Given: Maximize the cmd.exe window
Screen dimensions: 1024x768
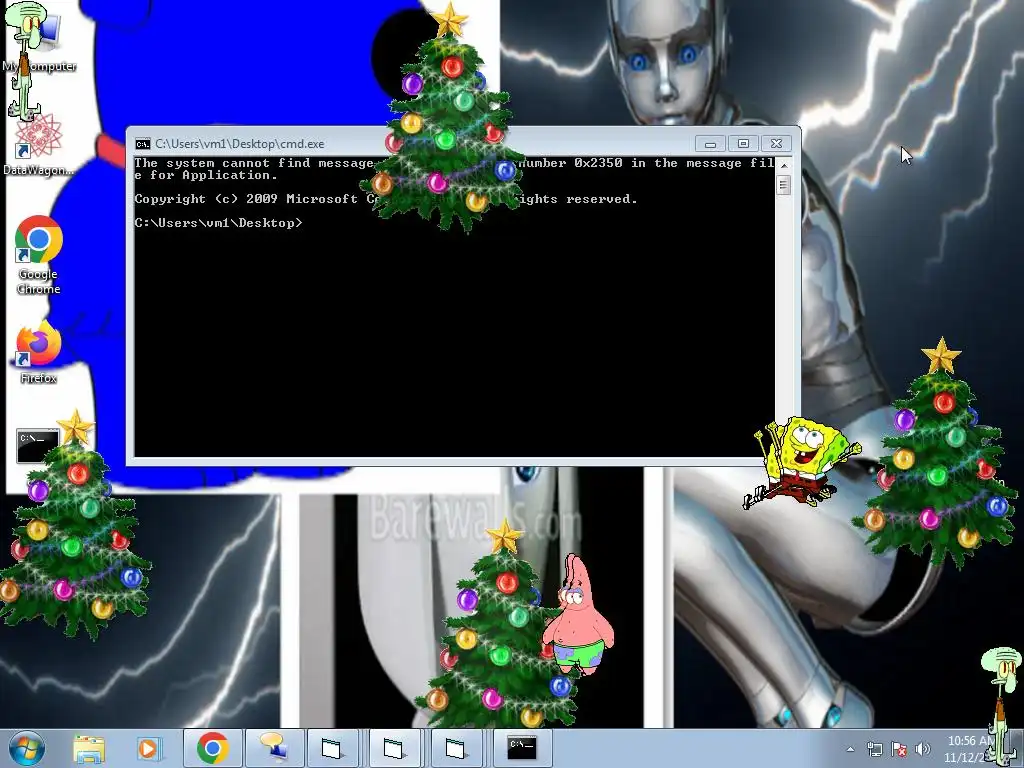Looking at the screenshot, I should click(743, 144).
